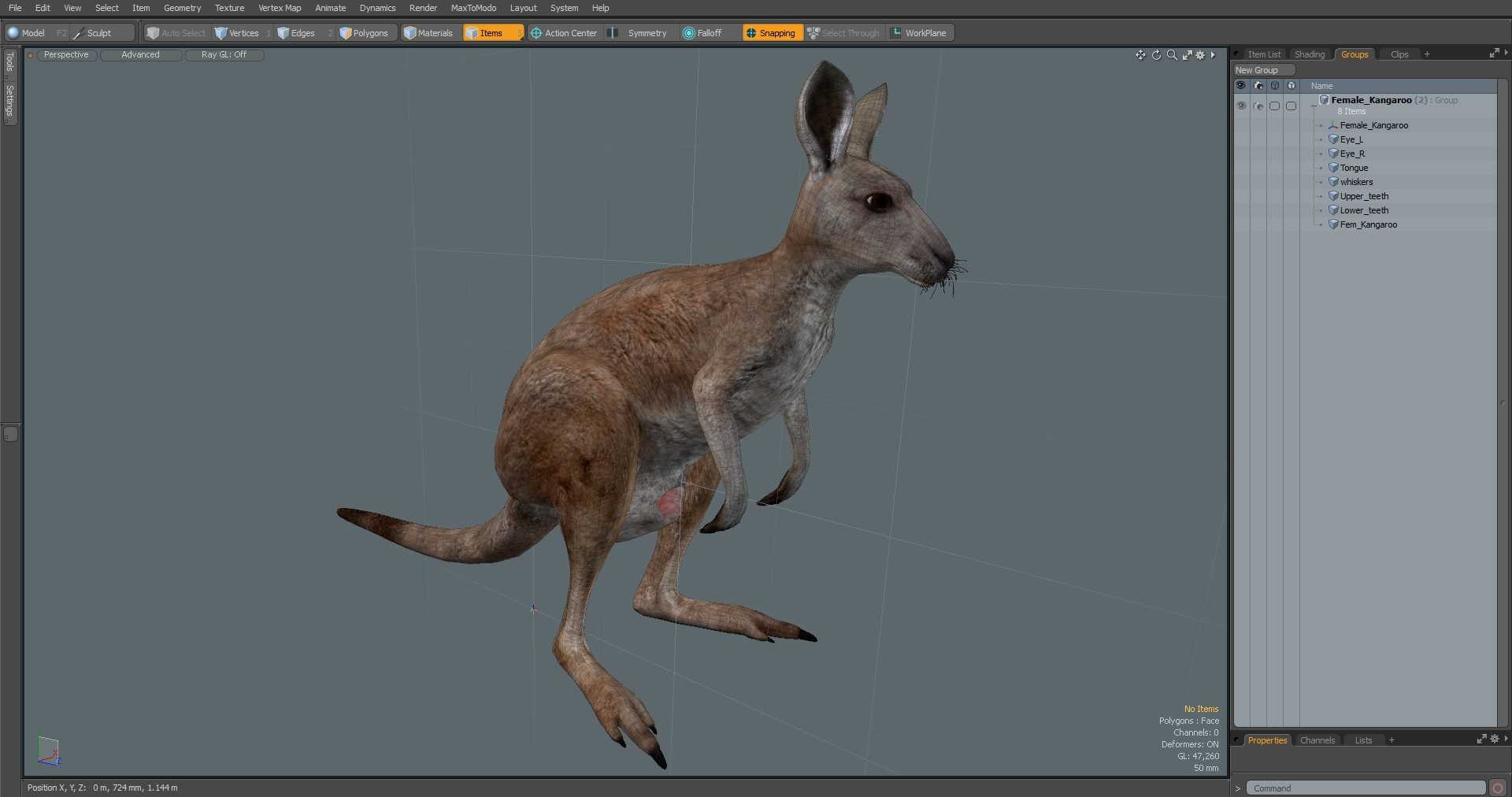
Task: Click the cube icon of Tongue item
Action: (x=1333, y=168)
